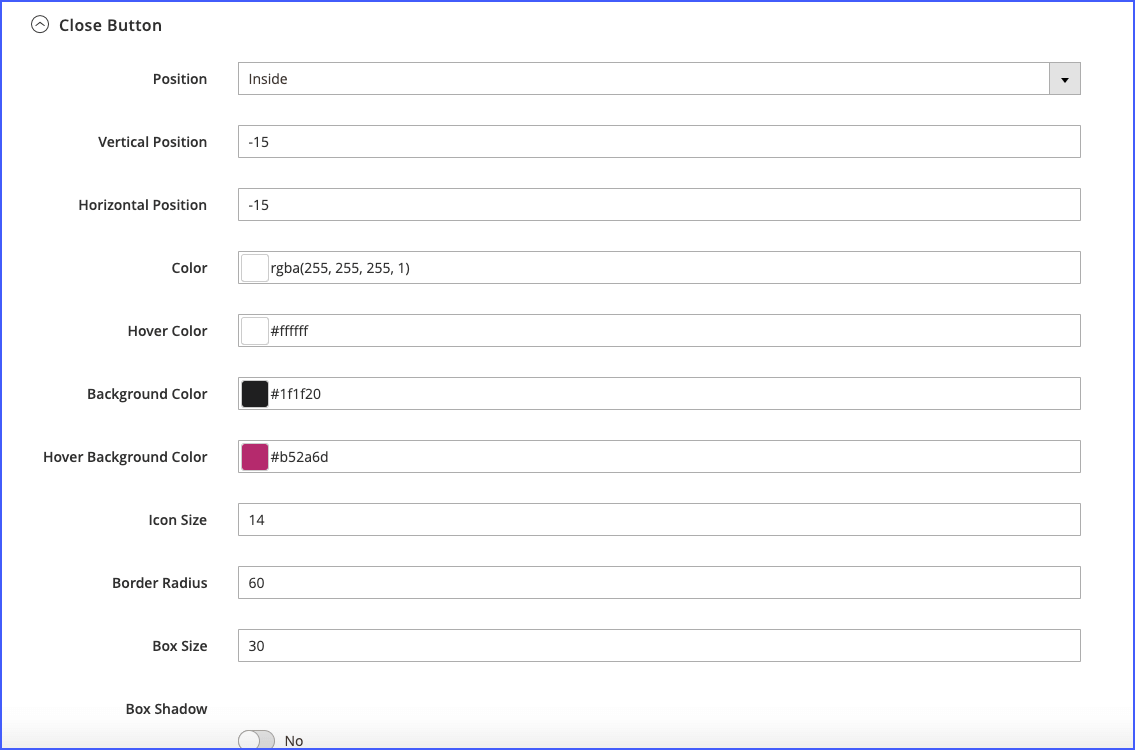
Task: Click the Position field label
Action: click(x=180, y=79)
